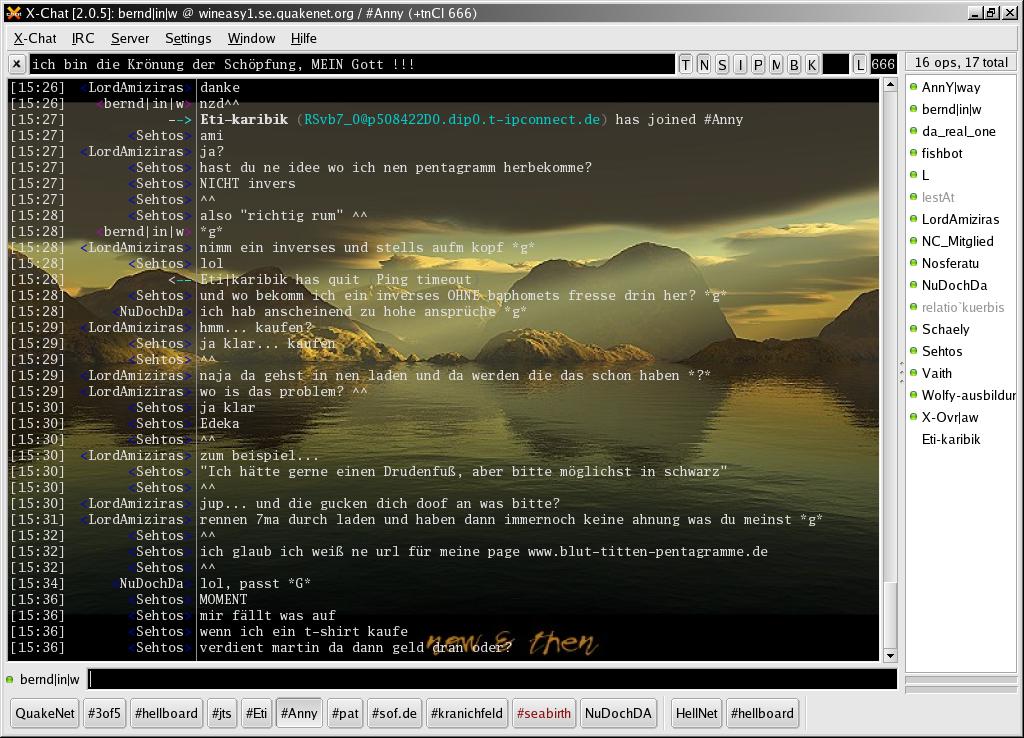1024x738 pixels.
Task: Toggle the M moderated mode button
Action: coord(776,64)
